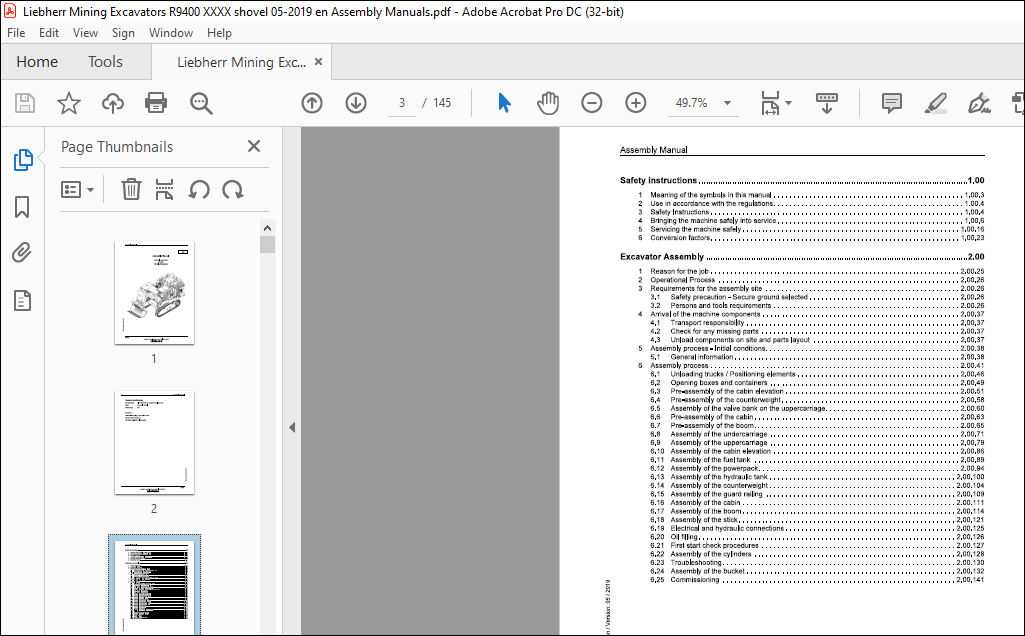This screenshot has height=636, width=1025.
Task: Click 'Troubleshooting' contents entry
Action: (696, 562)
